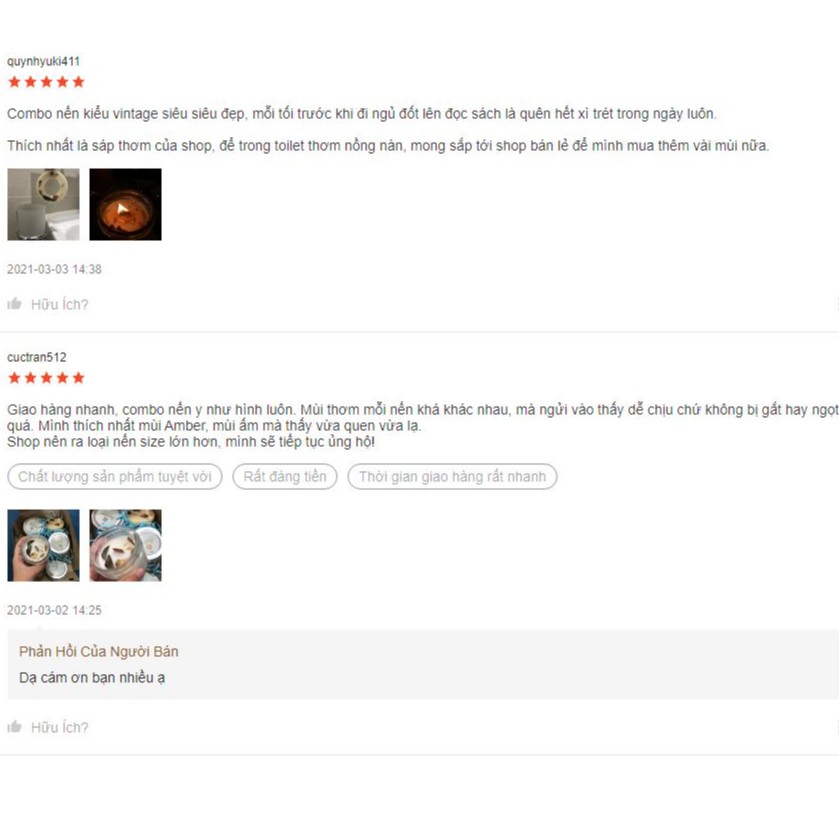Click the fifth star in quynhyuki411's rating
The width and height of the screenshot is (839, 839).
[x=79, y=82]
